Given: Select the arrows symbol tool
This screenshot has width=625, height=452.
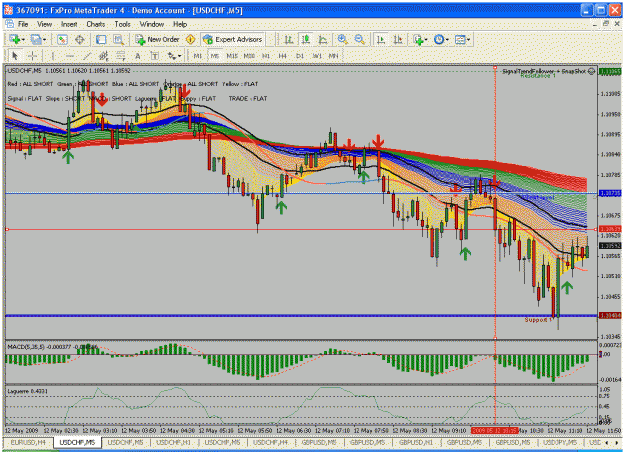Looking at the screenshot, I should [172, 56].
